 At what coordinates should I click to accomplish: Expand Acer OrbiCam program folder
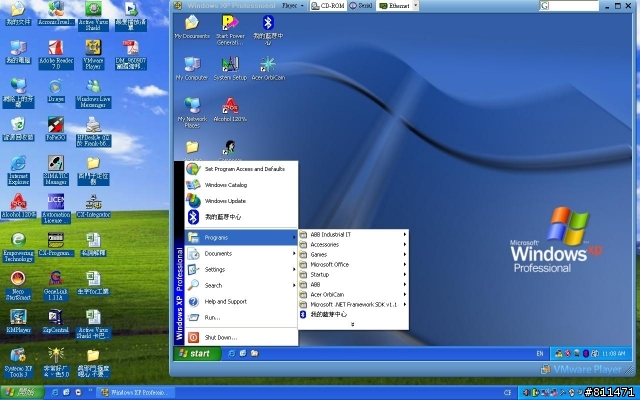(353, 294)
